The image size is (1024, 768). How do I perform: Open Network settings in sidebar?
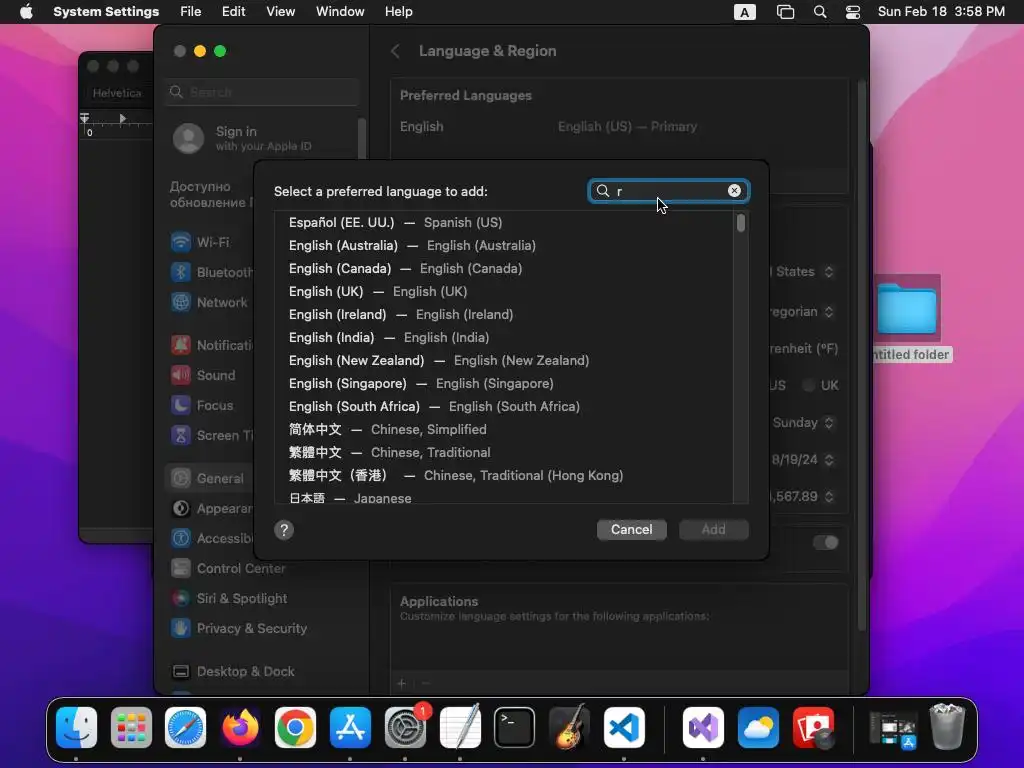(x=209, y=302)
